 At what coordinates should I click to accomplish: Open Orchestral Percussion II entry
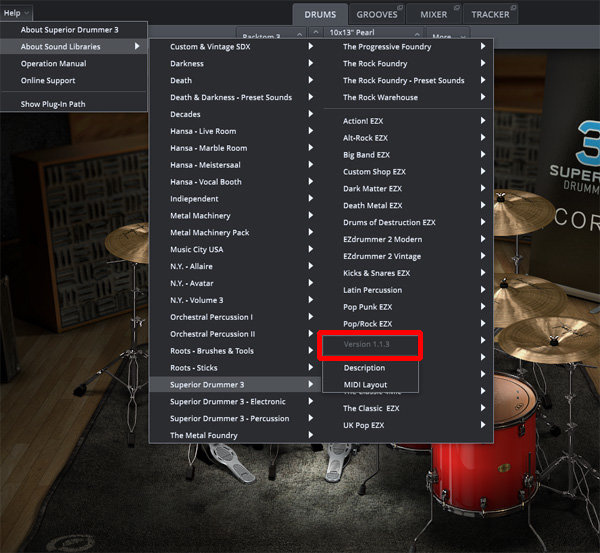click(234, 334)
